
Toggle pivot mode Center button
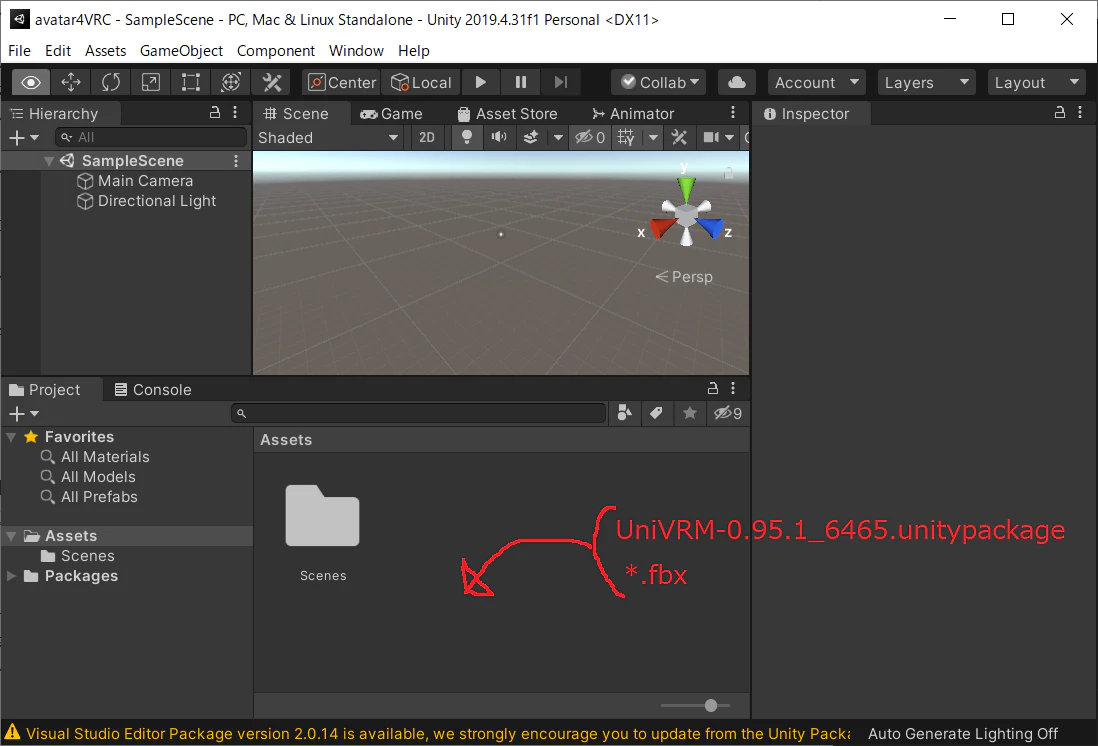(342, 83)
